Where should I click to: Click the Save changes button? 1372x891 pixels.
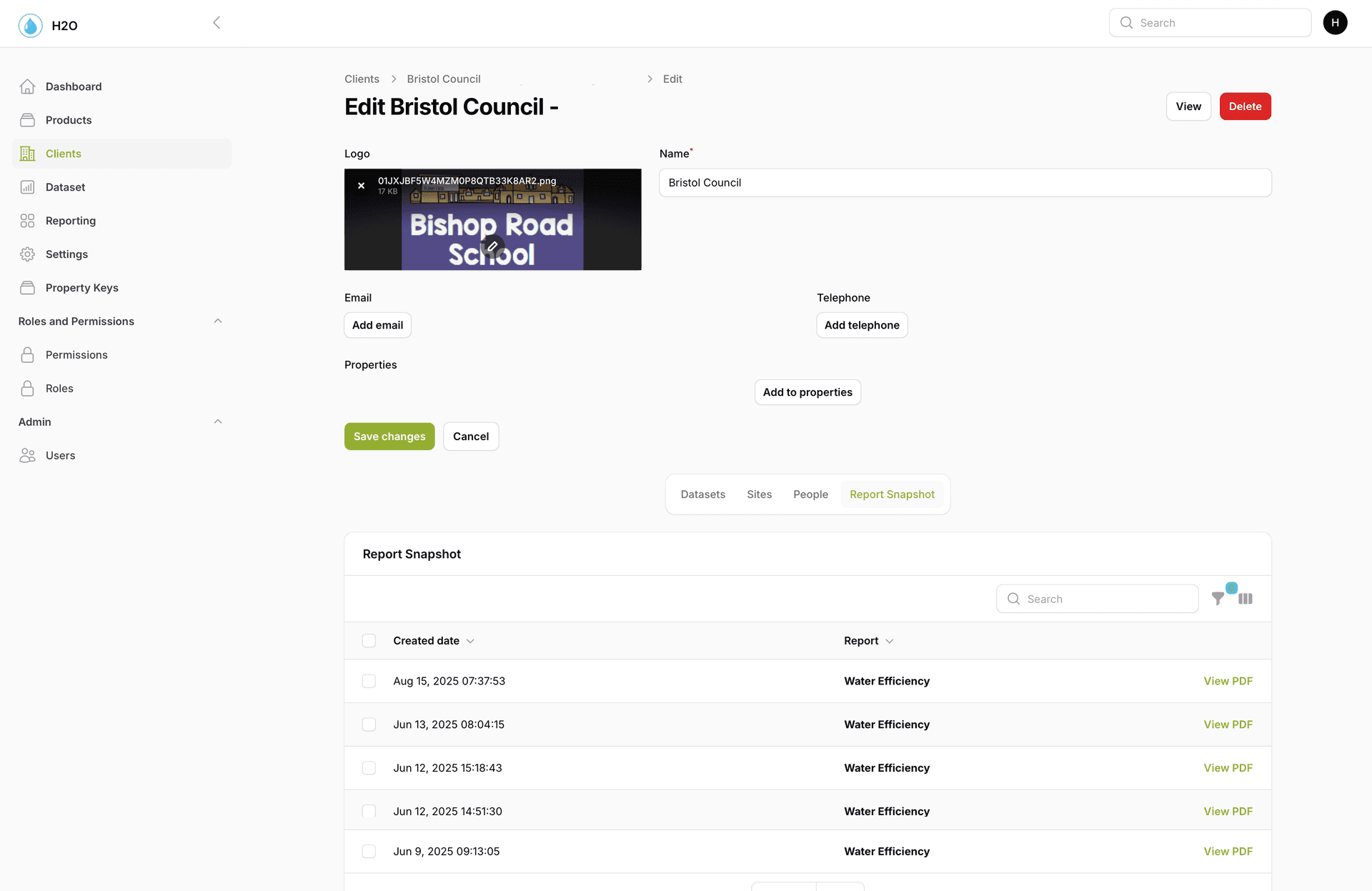pyautogui.click(x=389, y=437)
